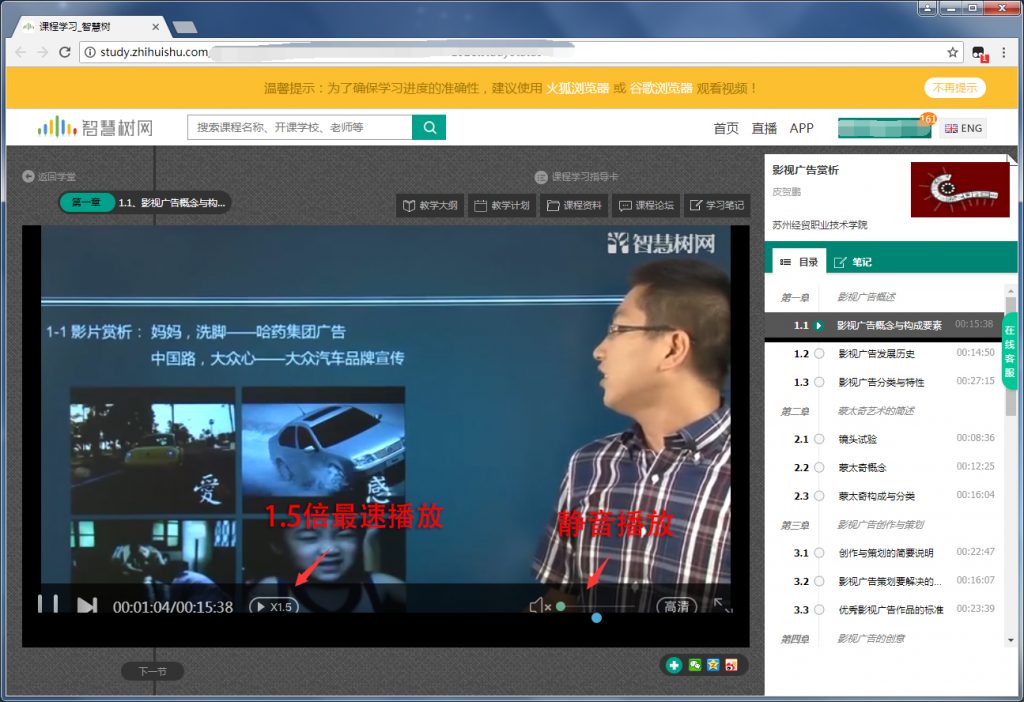The width and height of the screenshot is (1024, 702).
Task: Click the green search magnifier icon
Action: [x=430, y=128]
